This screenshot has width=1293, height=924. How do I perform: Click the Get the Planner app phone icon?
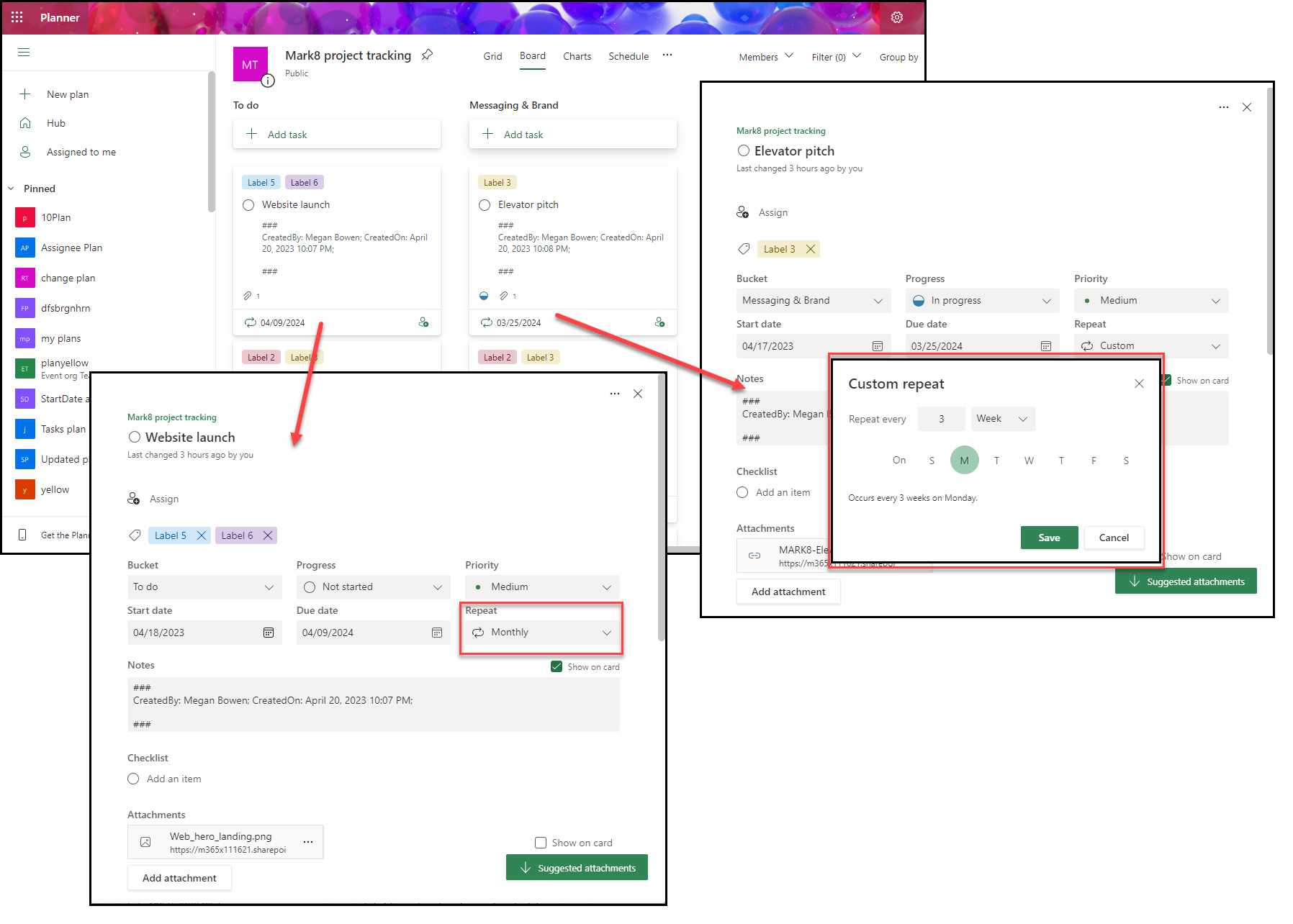click(x=22, y=535)
